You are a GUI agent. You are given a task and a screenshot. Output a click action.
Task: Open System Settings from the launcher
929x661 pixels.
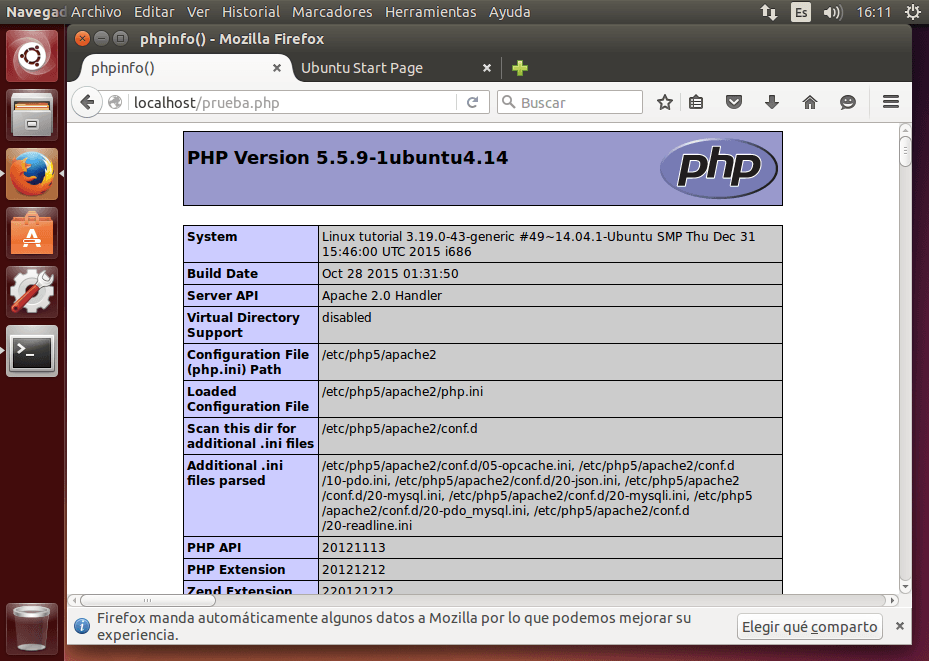click(x=32, y=292)
